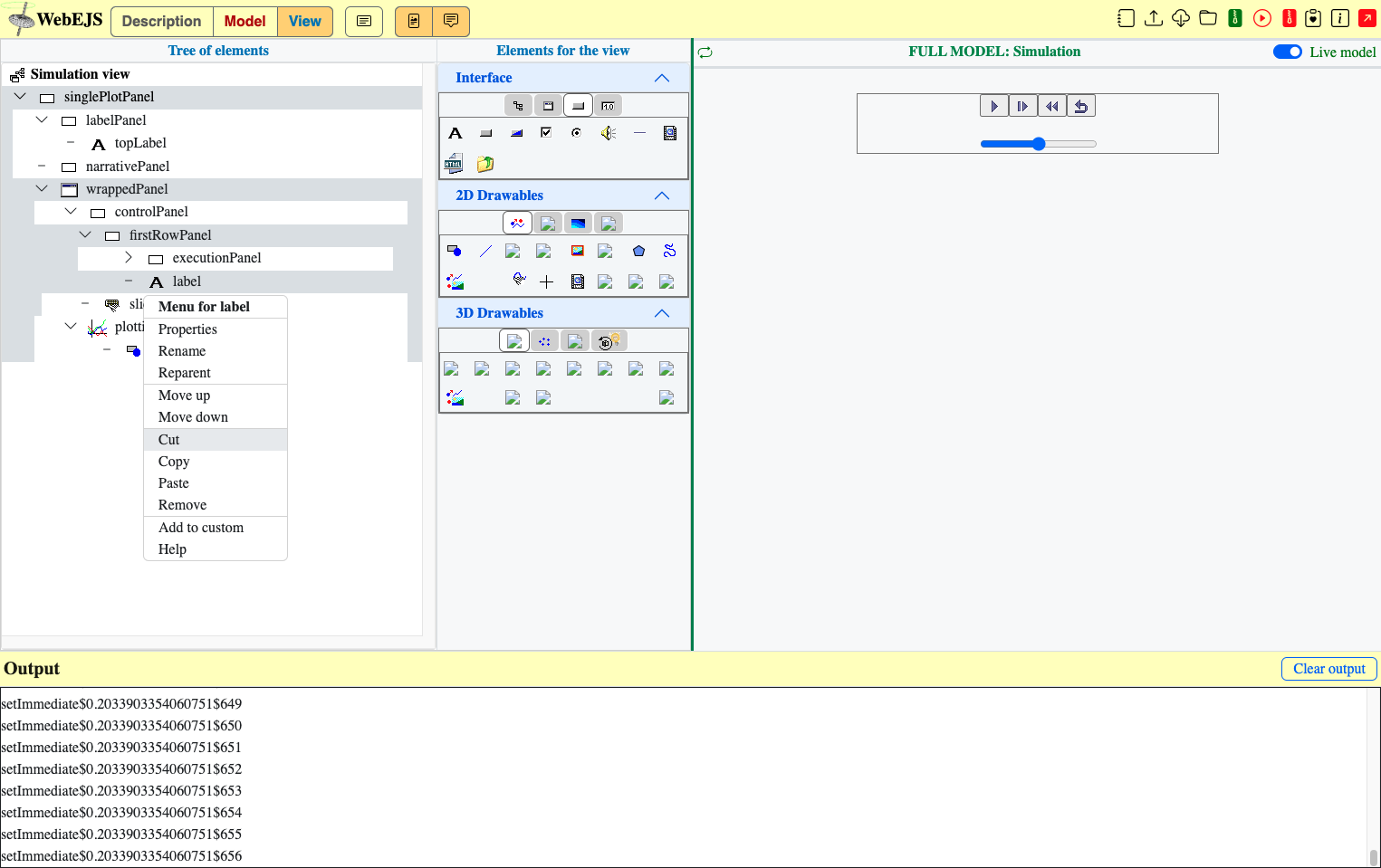1381x868 pixels.
Task: Click the step forward button in simulation
Action: (x=1023, y=106)
